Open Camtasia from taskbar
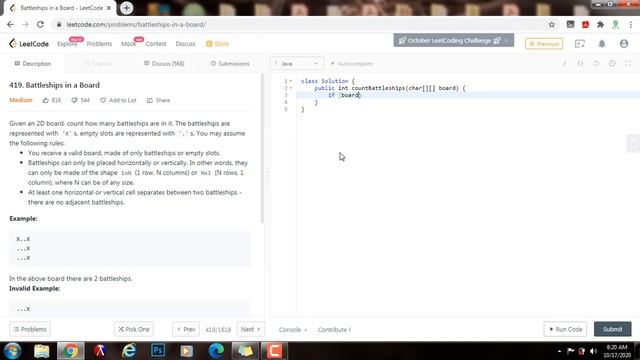This screenshot has width=640, height=360. click(x=274, y=351)
